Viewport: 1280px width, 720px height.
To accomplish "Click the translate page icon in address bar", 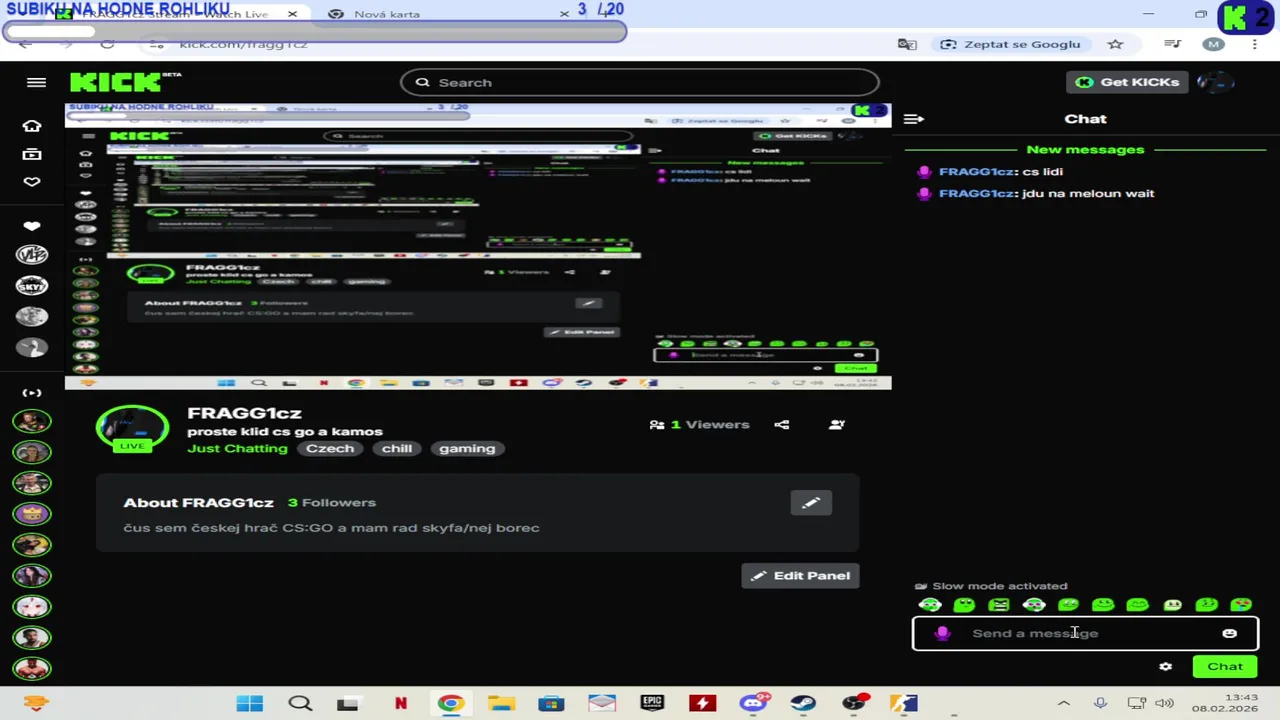I will [x=907, y=44].
